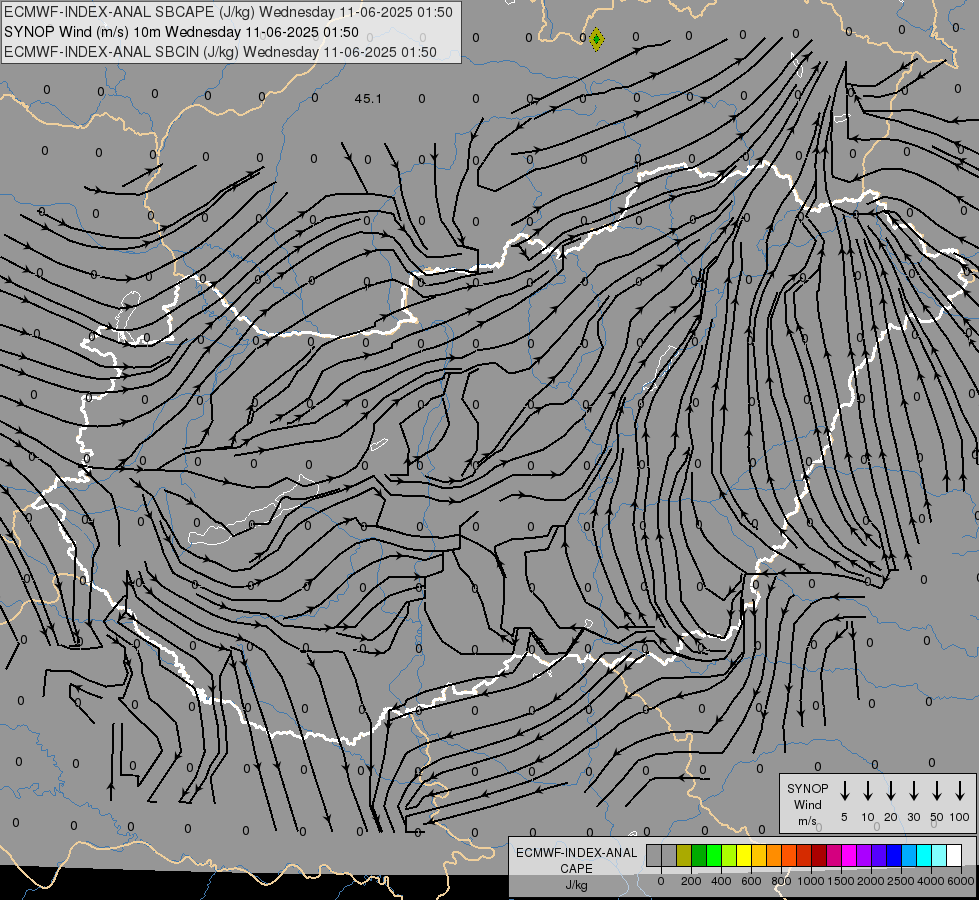979x900 pixels.
Task: Click the 1000 label on CAPE scale
Action: 811,881
